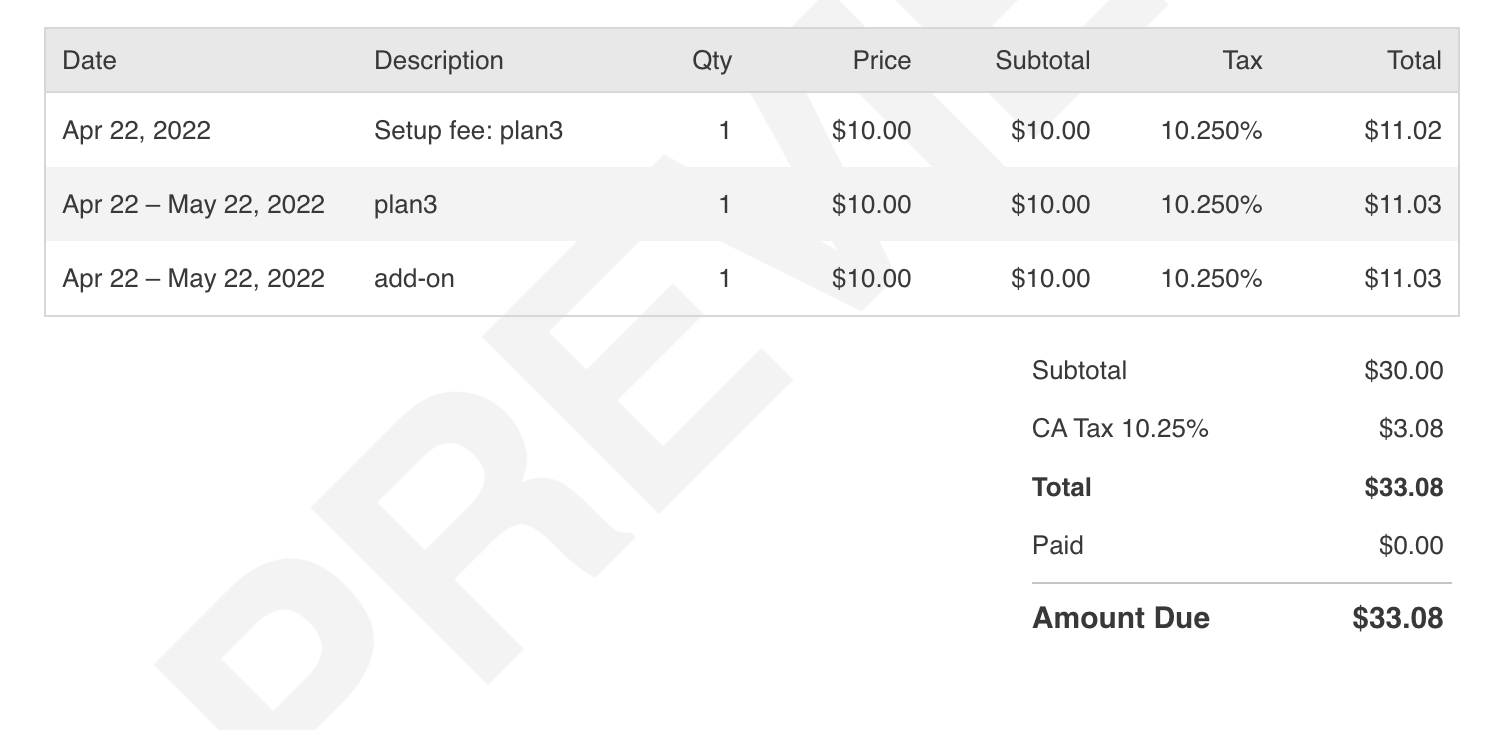Click the add-on row's date range
Screen dimensions: 1504x730
(193, 278)
